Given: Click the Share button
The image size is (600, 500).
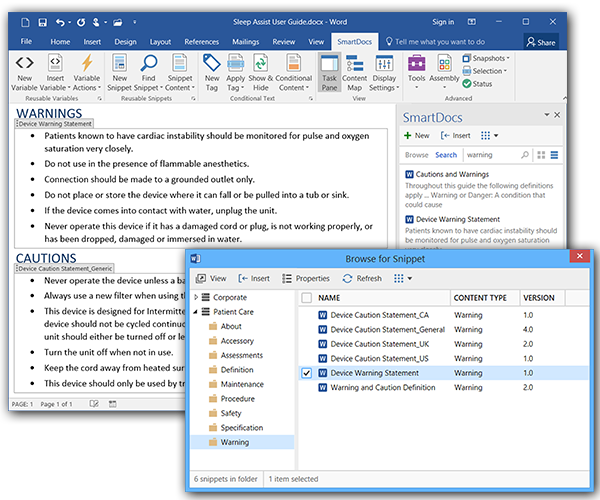Looking at the screenshot, I should pos(541,42).
